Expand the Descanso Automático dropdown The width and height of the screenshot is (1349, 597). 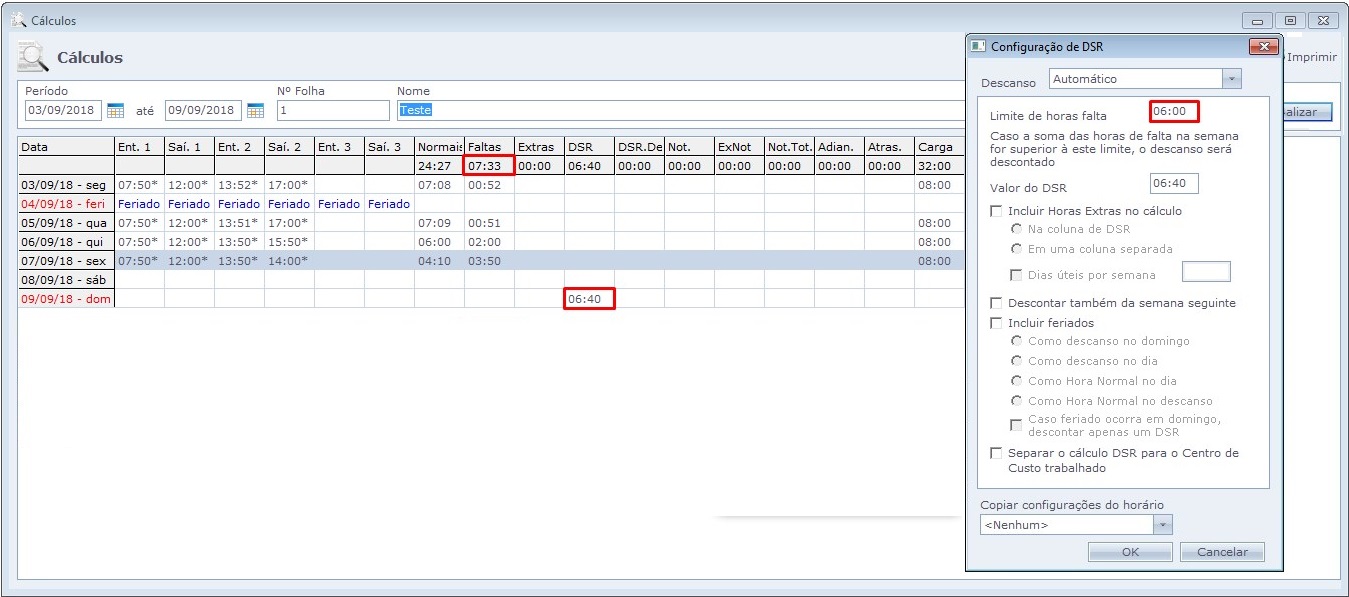(1231, 79)
